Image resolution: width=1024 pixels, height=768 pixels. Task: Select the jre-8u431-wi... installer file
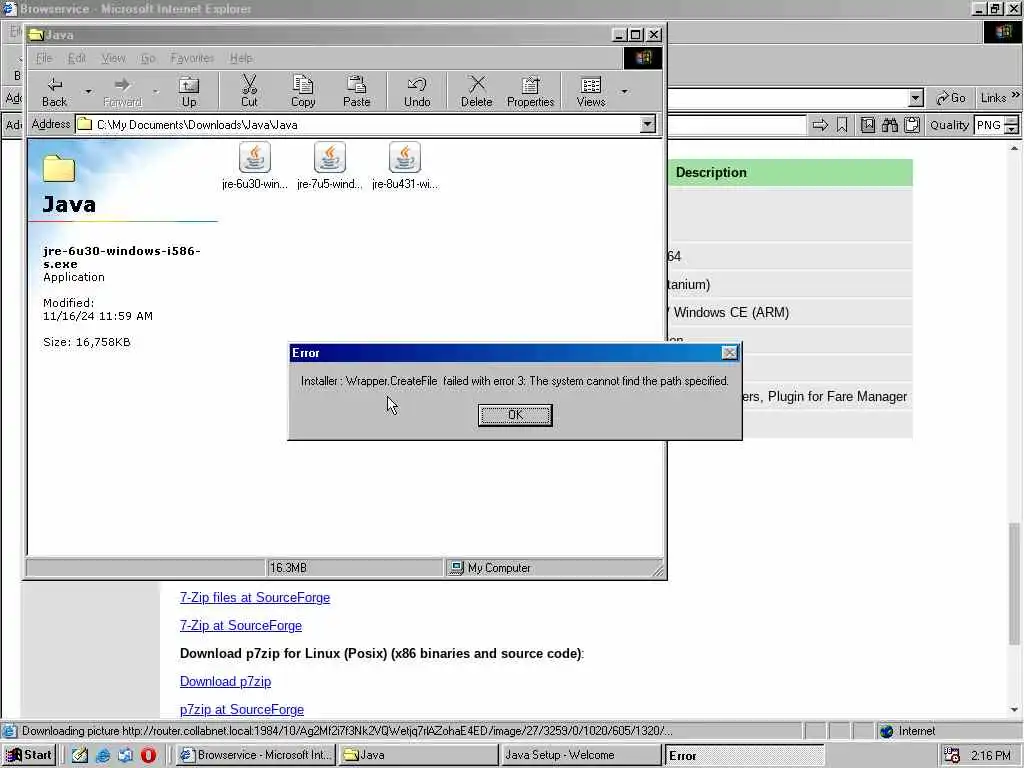pos(405,166)
